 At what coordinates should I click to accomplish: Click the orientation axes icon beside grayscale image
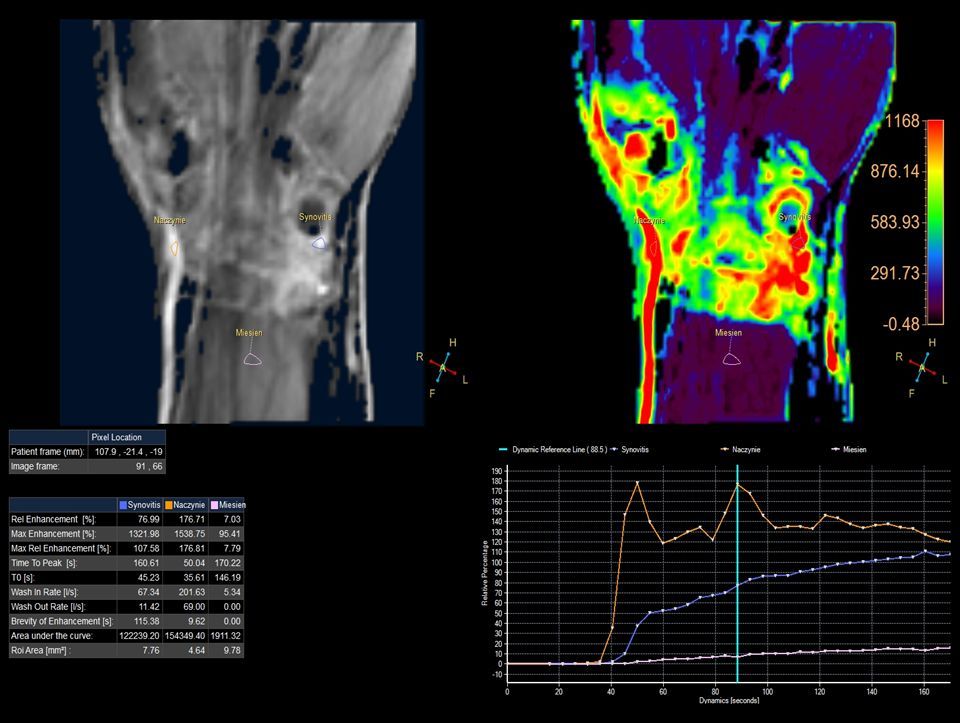[441, 368]
